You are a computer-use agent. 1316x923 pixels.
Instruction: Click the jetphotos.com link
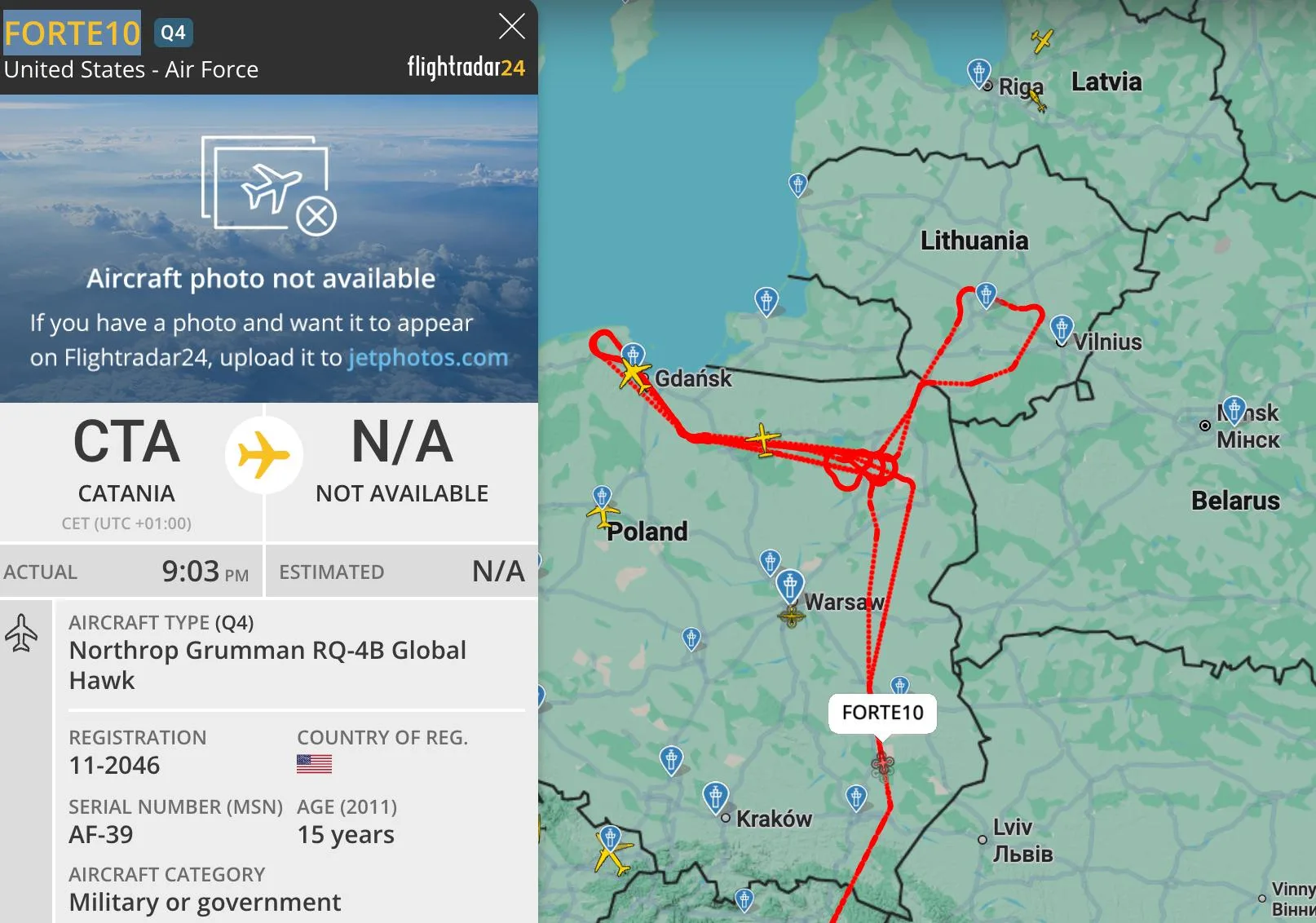tap(428, 358)
